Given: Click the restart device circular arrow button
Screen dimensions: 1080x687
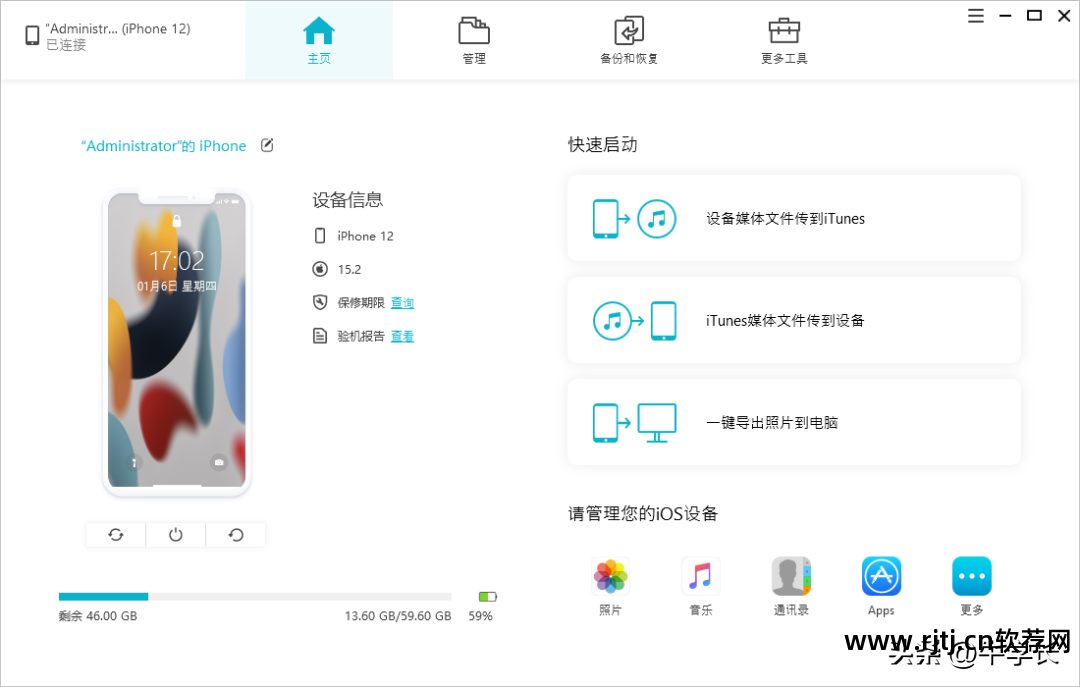Looking at the screenshot, I should tap(236, 535).
